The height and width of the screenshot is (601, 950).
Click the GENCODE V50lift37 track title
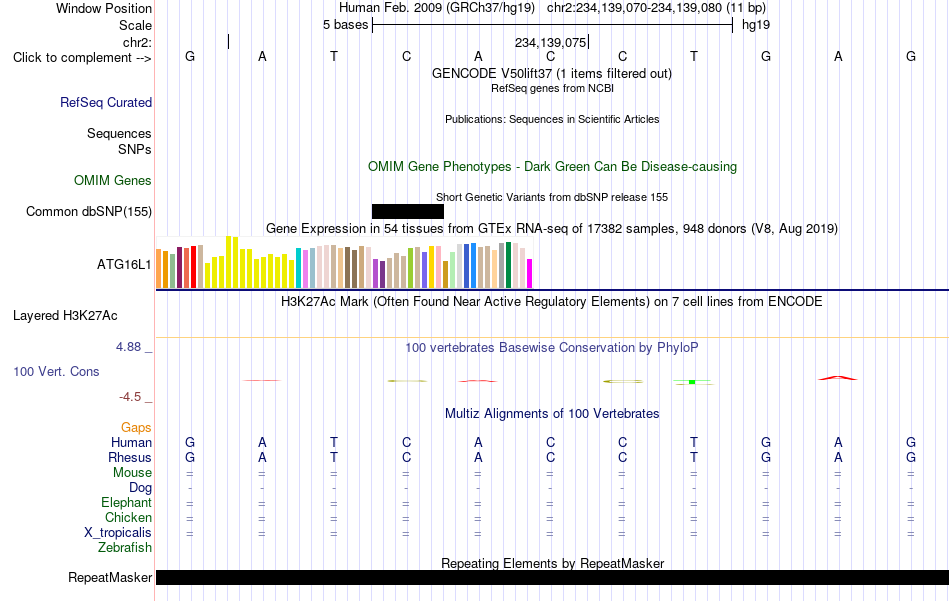551,73
